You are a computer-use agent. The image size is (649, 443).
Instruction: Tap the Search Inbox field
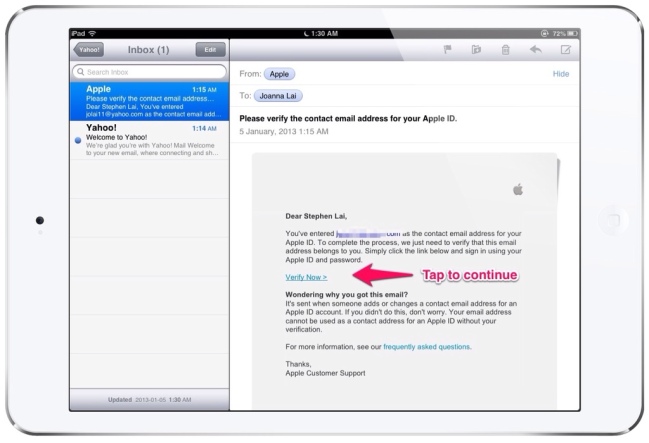tap(149, 72)
